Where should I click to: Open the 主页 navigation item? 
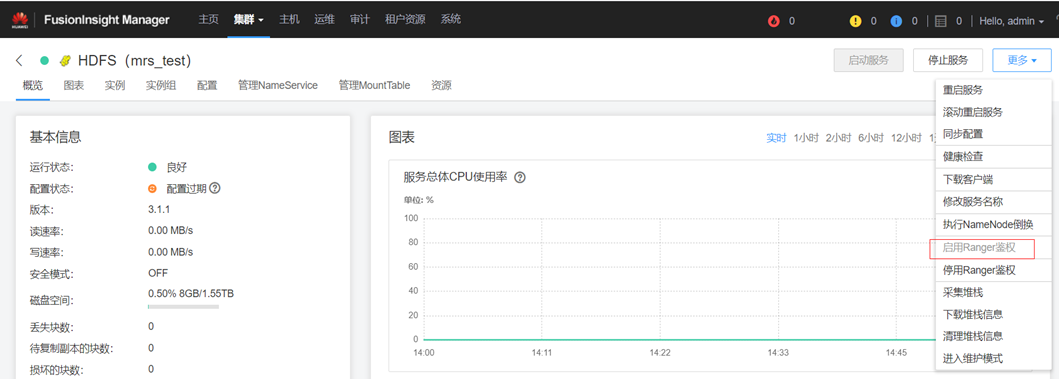208,20
